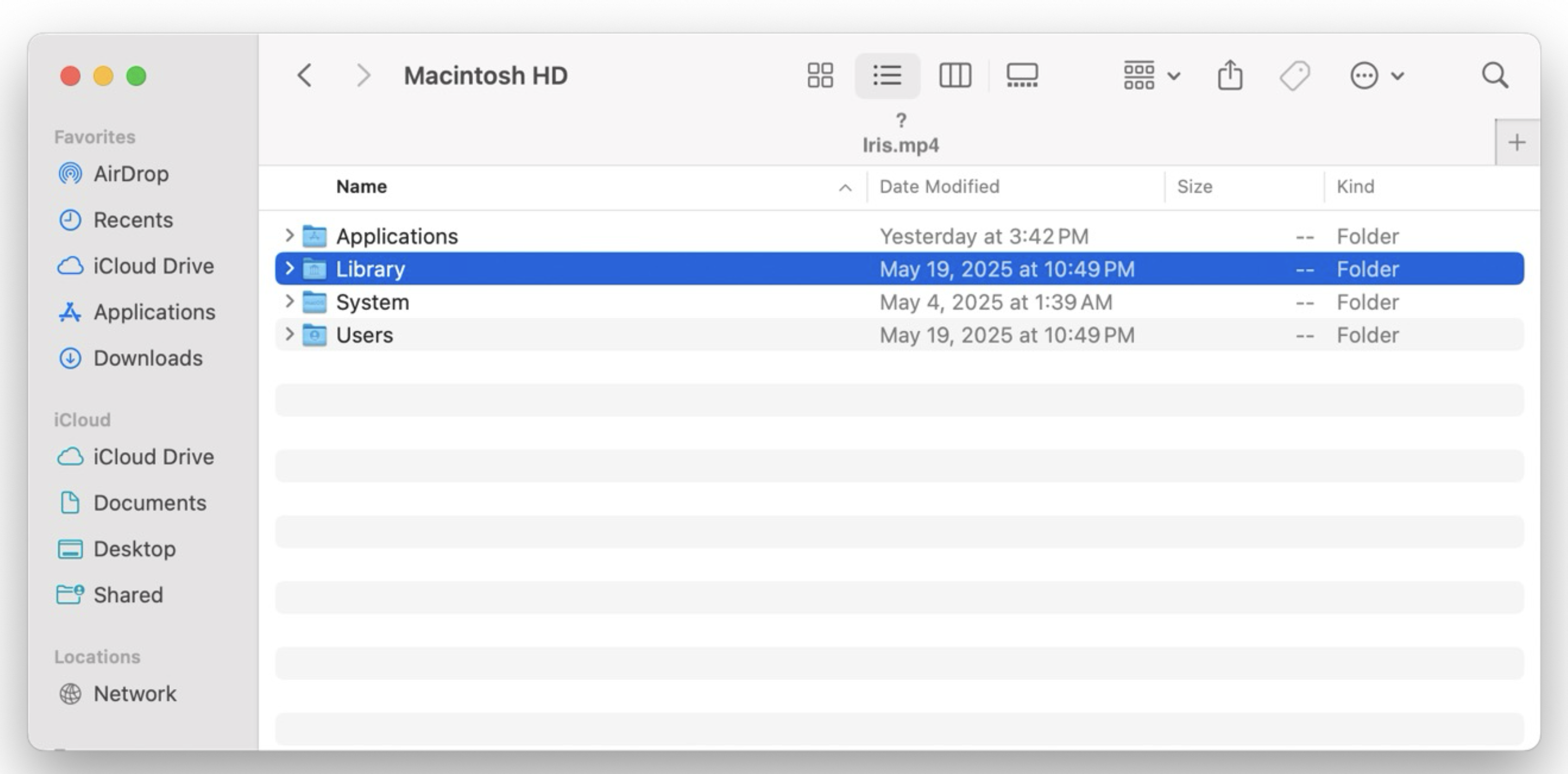The height and width of the screenshot is (774, 1568).
Task: Open the search magnifier
Action: tap(1495, 76)
